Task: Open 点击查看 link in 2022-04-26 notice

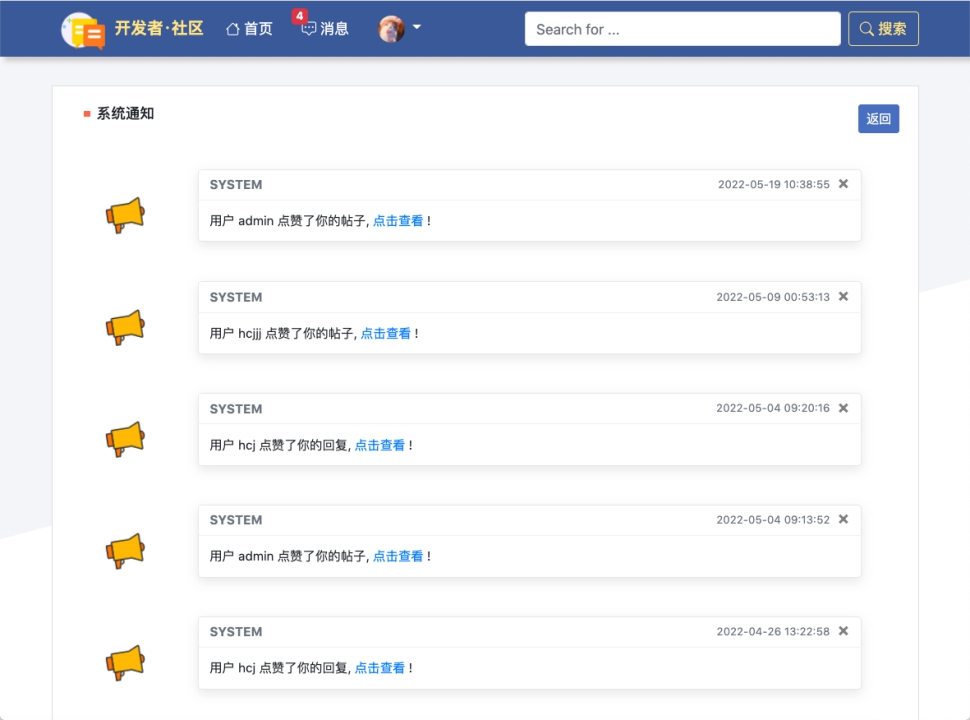Action: tap(379, 668)
